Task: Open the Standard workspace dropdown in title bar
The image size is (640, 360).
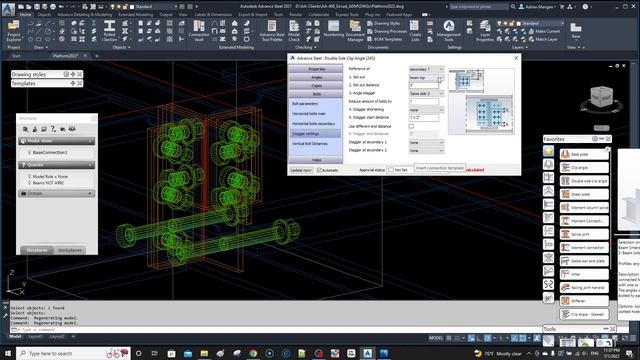Action: coord(156,7)
